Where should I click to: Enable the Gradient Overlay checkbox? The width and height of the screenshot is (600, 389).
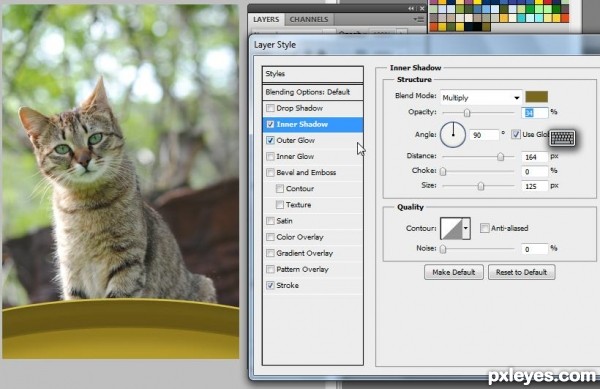click(x=270, y=253)
